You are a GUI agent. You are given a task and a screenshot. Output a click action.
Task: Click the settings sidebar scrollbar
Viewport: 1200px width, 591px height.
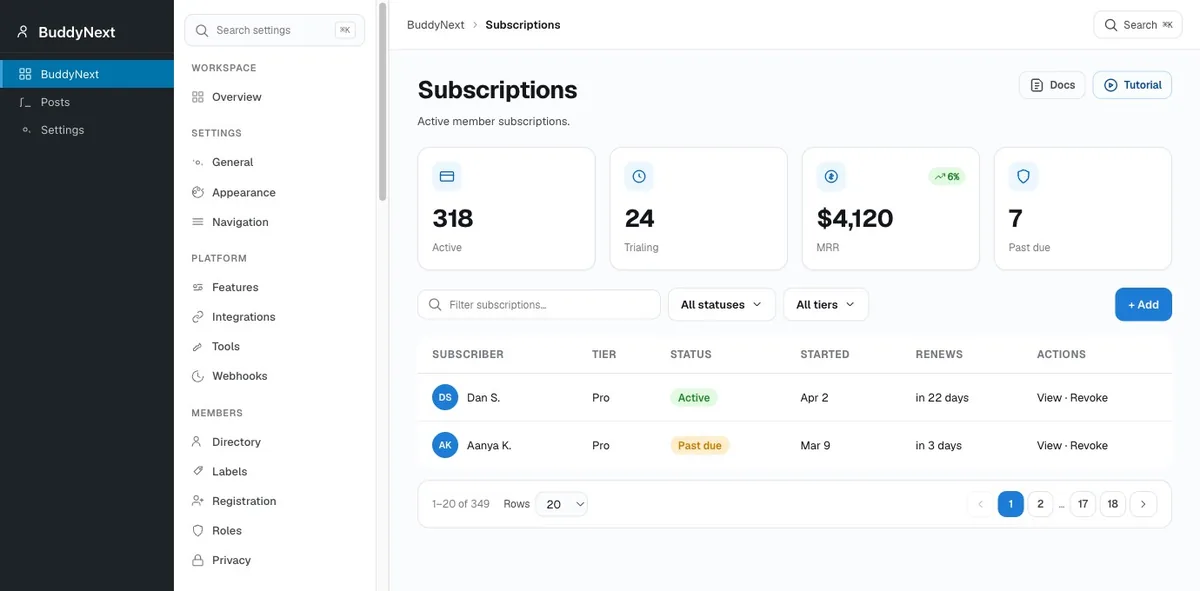pos(382,100)
